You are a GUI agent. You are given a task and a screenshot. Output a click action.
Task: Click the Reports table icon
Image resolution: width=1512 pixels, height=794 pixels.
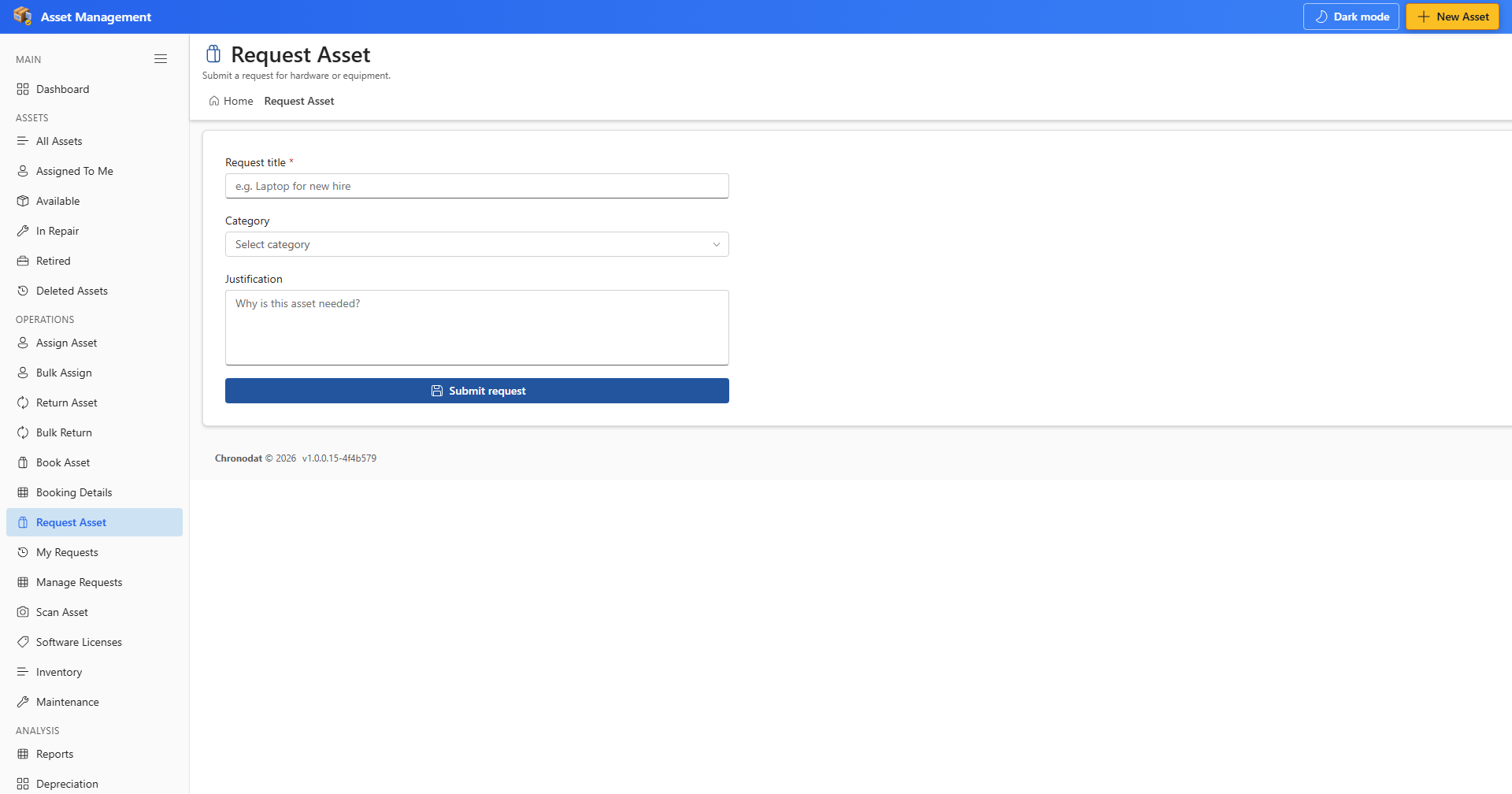23,754
